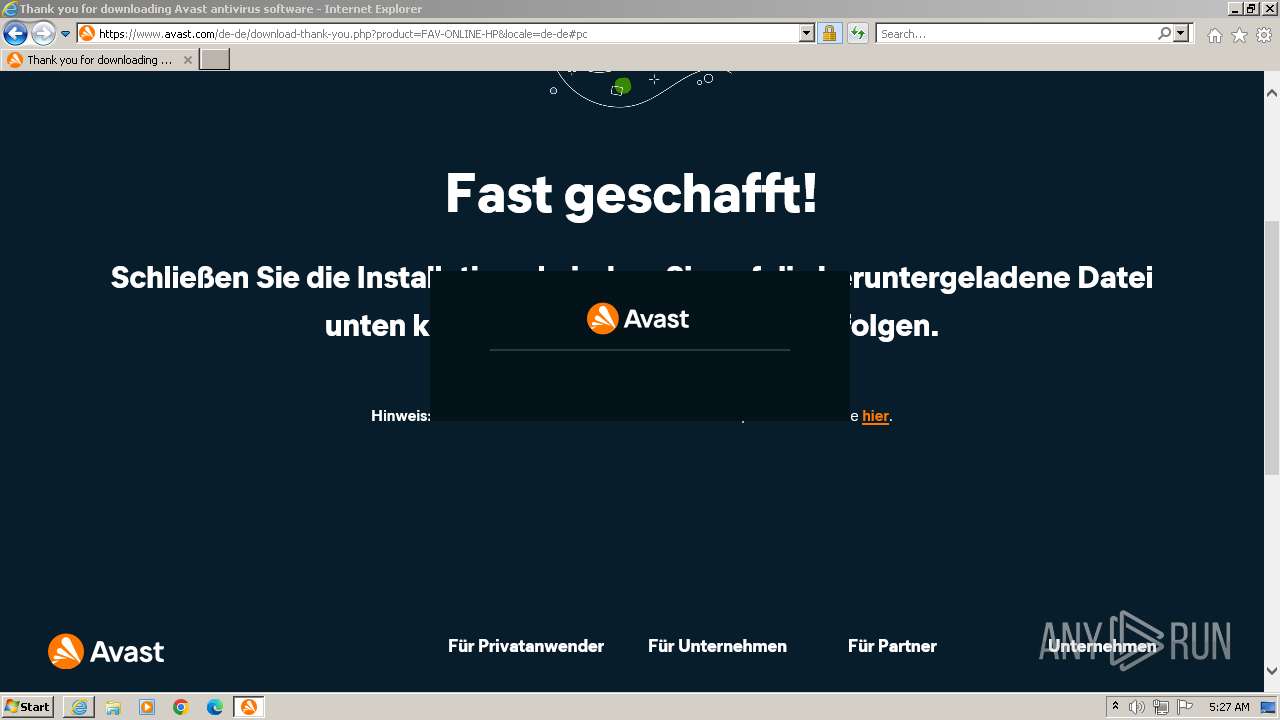Click the security lock icon

tap(829, 33)
